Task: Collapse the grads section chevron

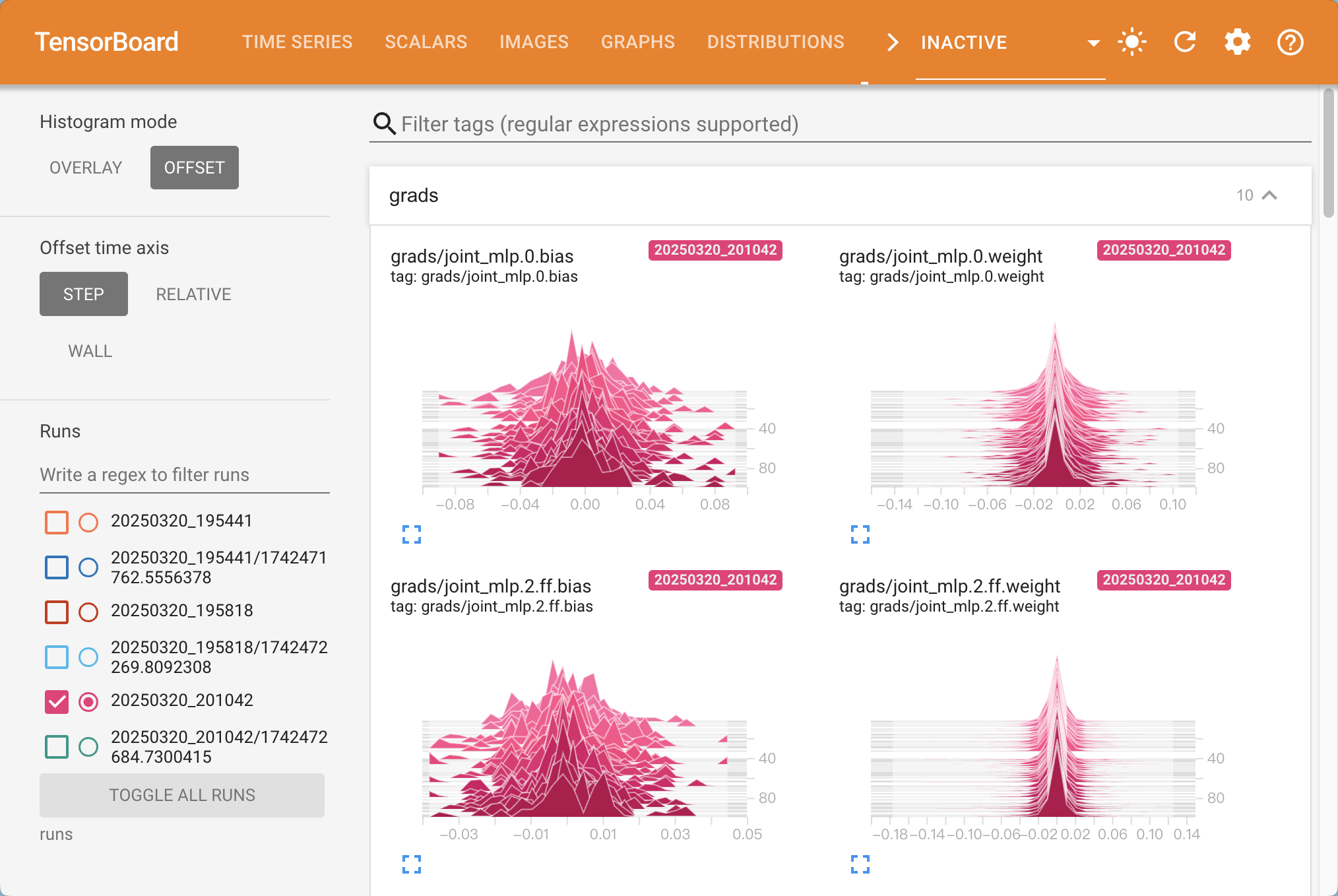Action: [x=1269, y=195]
